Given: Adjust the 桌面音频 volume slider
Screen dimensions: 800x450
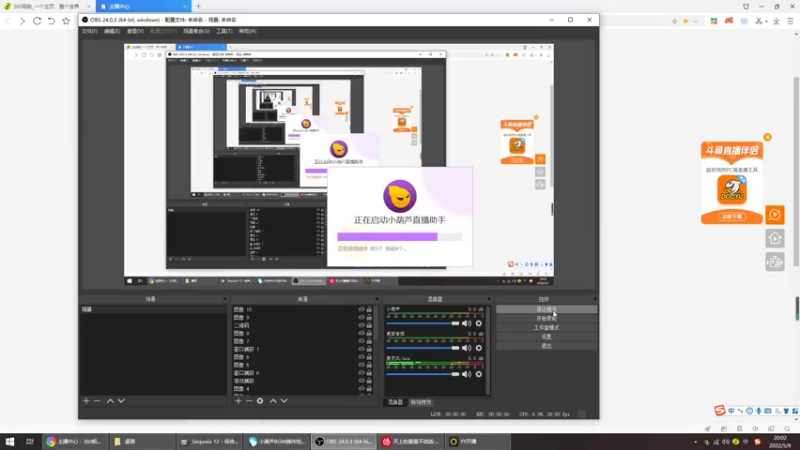Looking at the screenshot, I should point(422,348).
